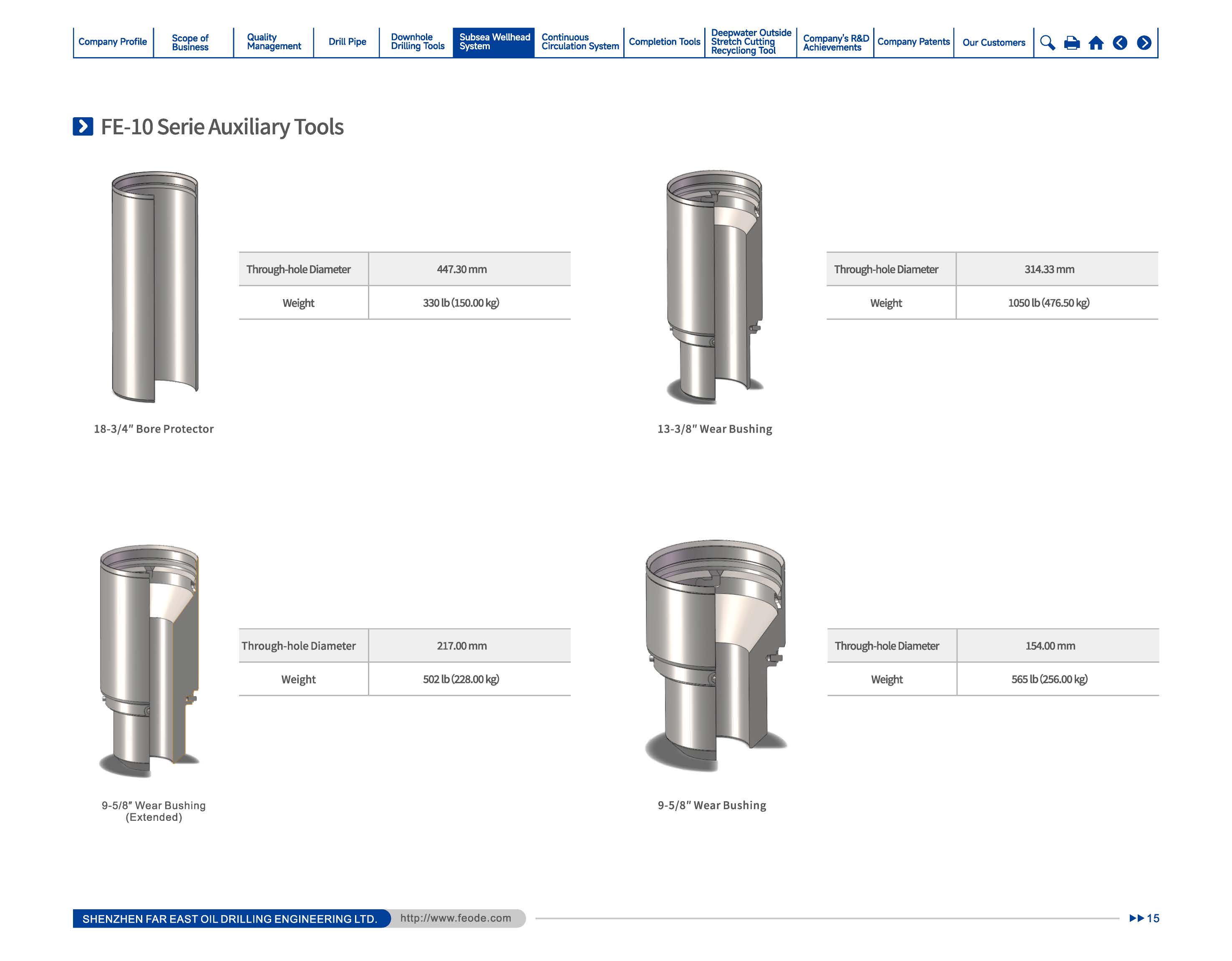Image resolution: width=1232 pixels, height=961 pixels.
Task: Click the previous page arrow icon
Action: pos(1120,43)
